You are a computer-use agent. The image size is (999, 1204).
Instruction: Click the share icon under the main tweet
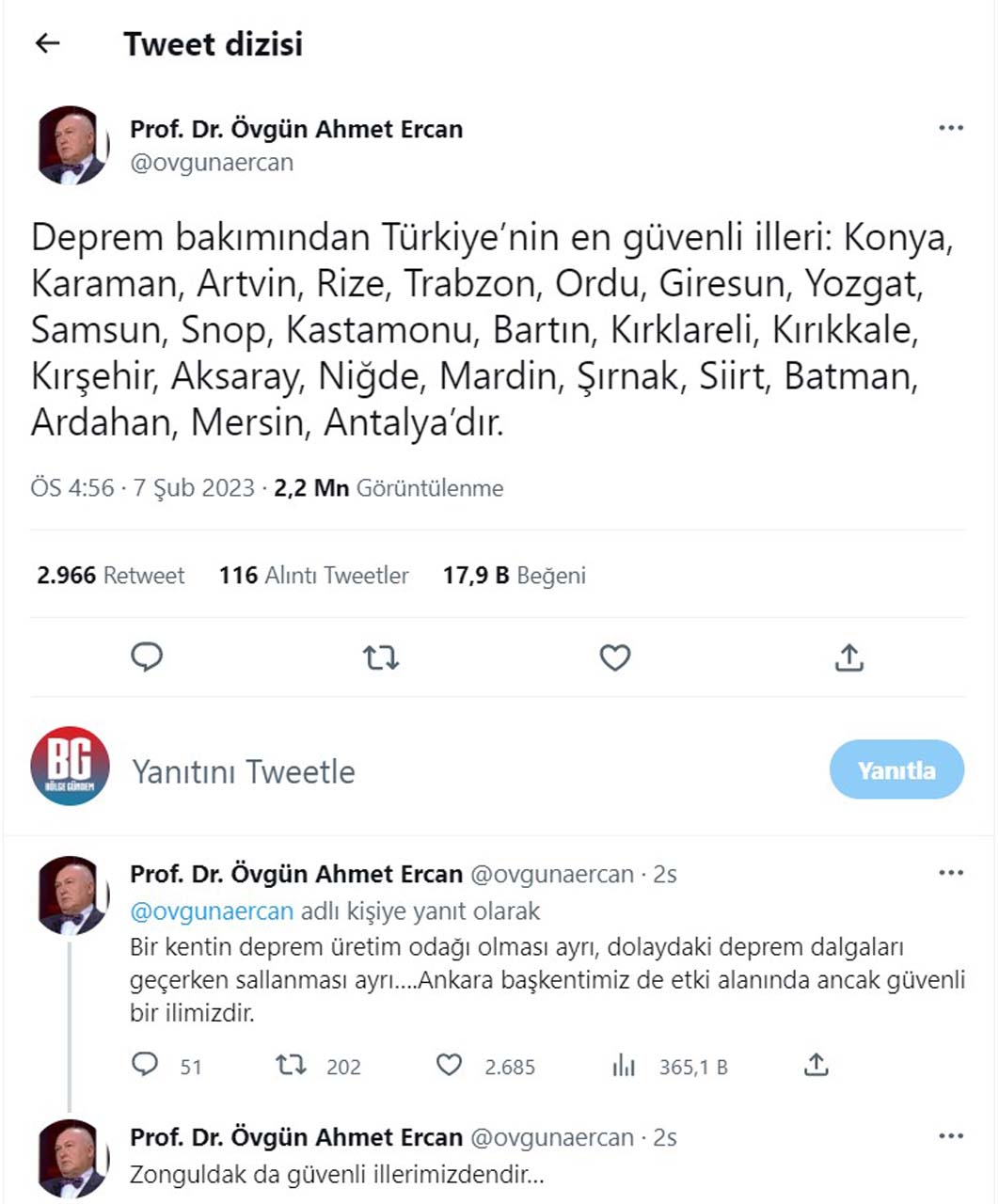(849, 657)
